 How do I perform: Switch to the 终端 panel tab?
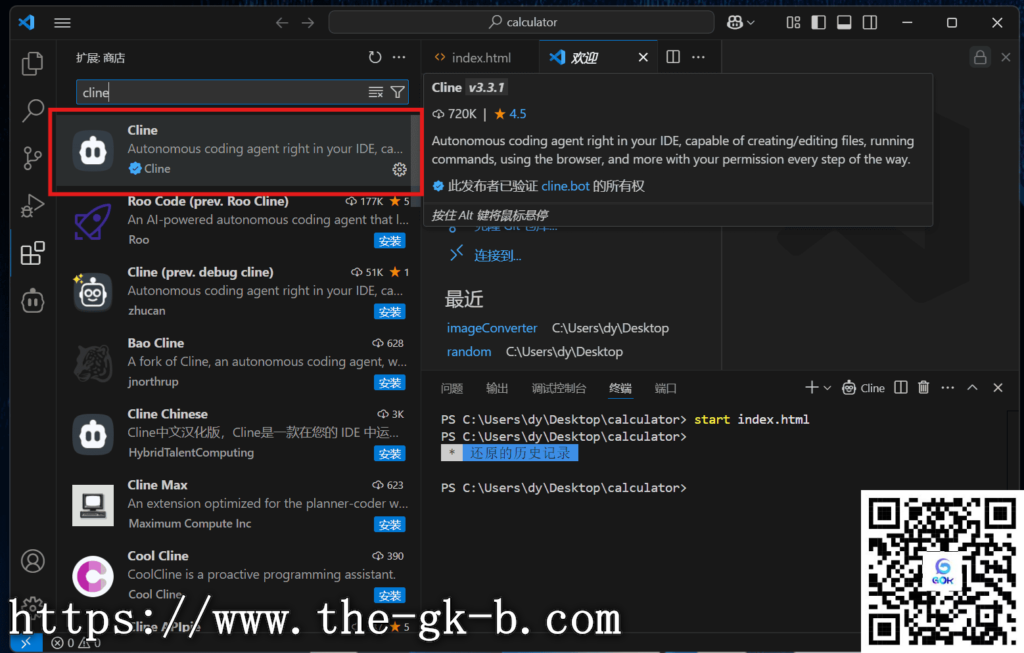click(x=620, y=389)
